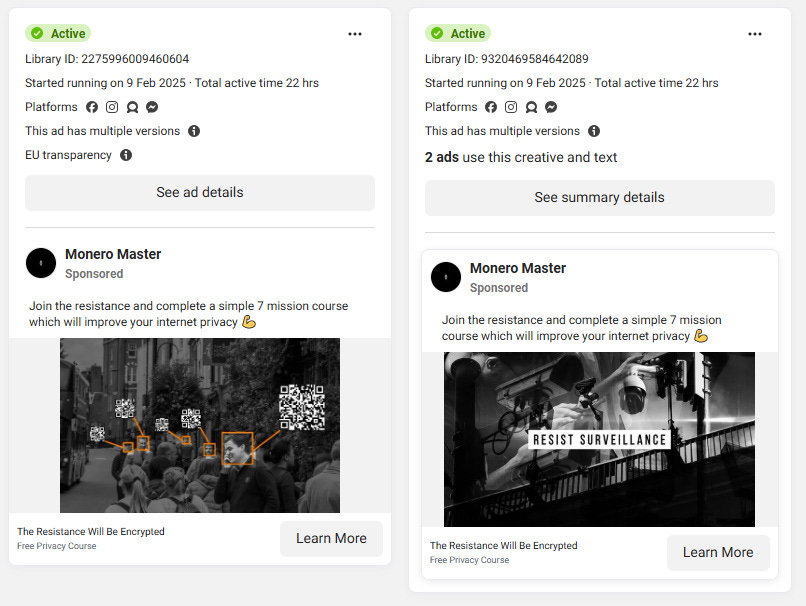Click 'Join the resistance' ad text in right card
This screenshot has width=806, height=606.
[581, 328]
